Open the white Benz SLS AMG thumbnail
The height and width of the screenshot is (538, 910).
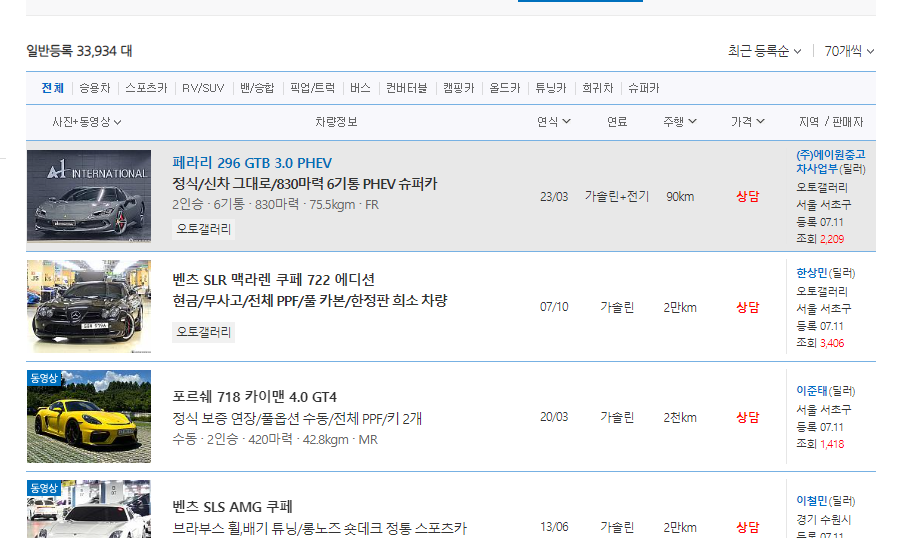pyautogui.click(x=89, y=509)
